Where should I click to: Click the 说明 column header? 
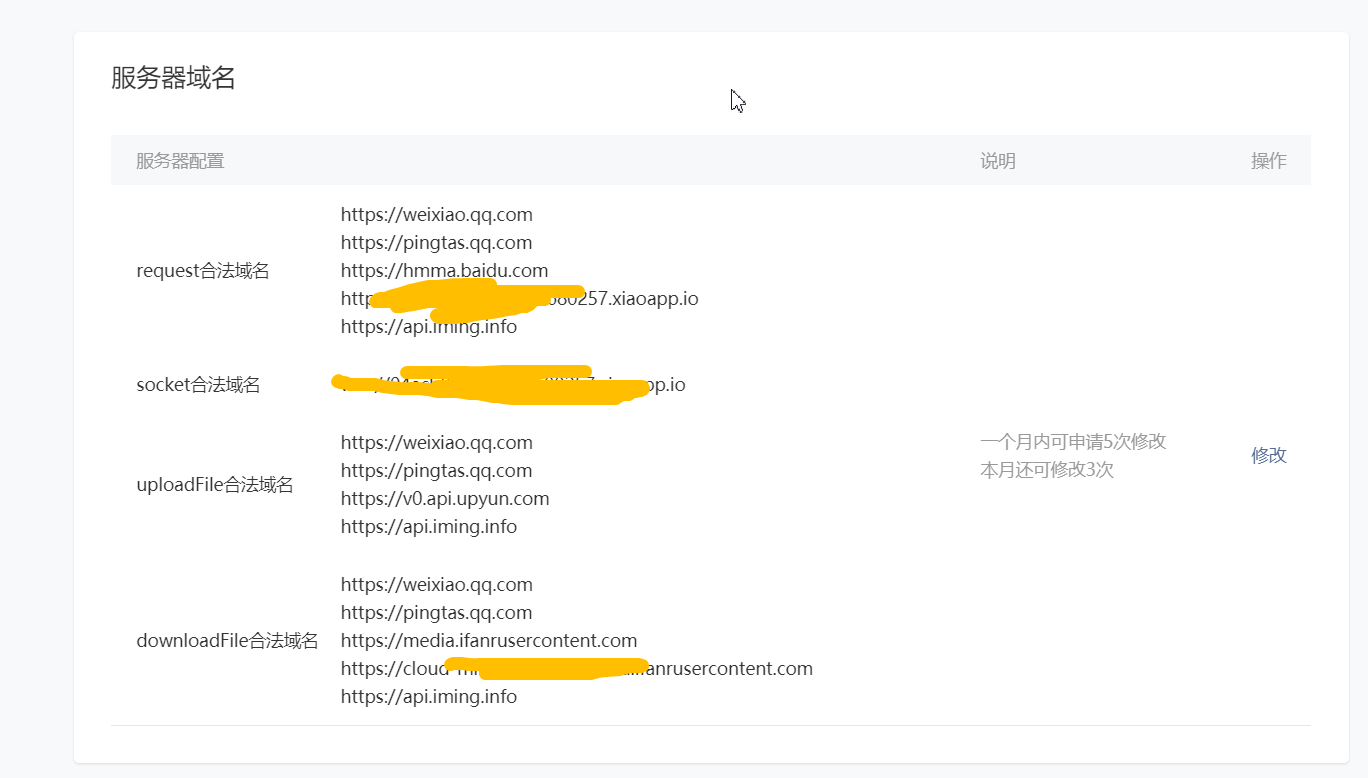pyautogui.click(x=998, y=161)
